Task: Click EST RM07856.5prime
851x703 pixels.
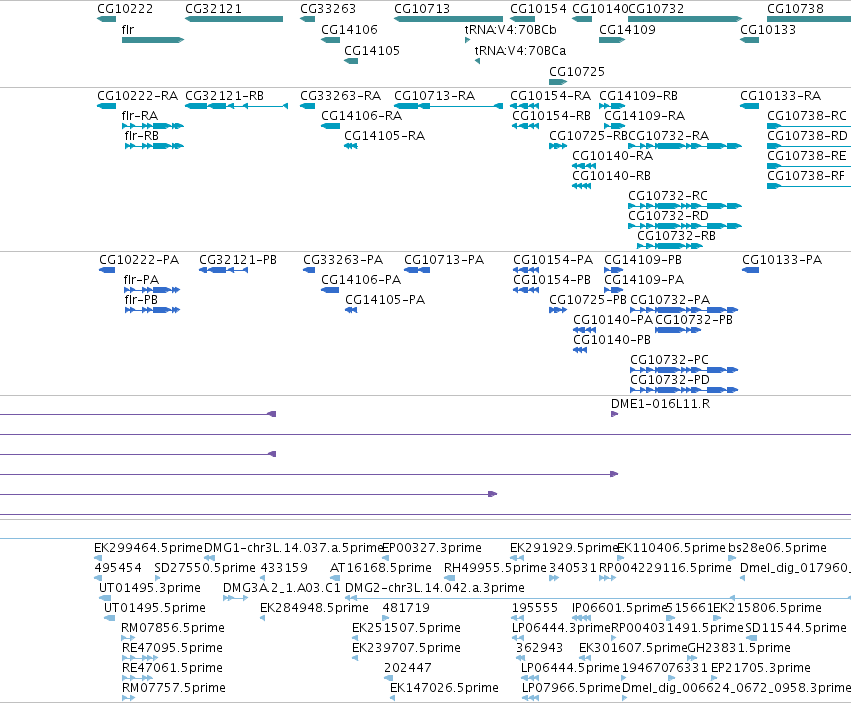Action: (x=173, y=628)
